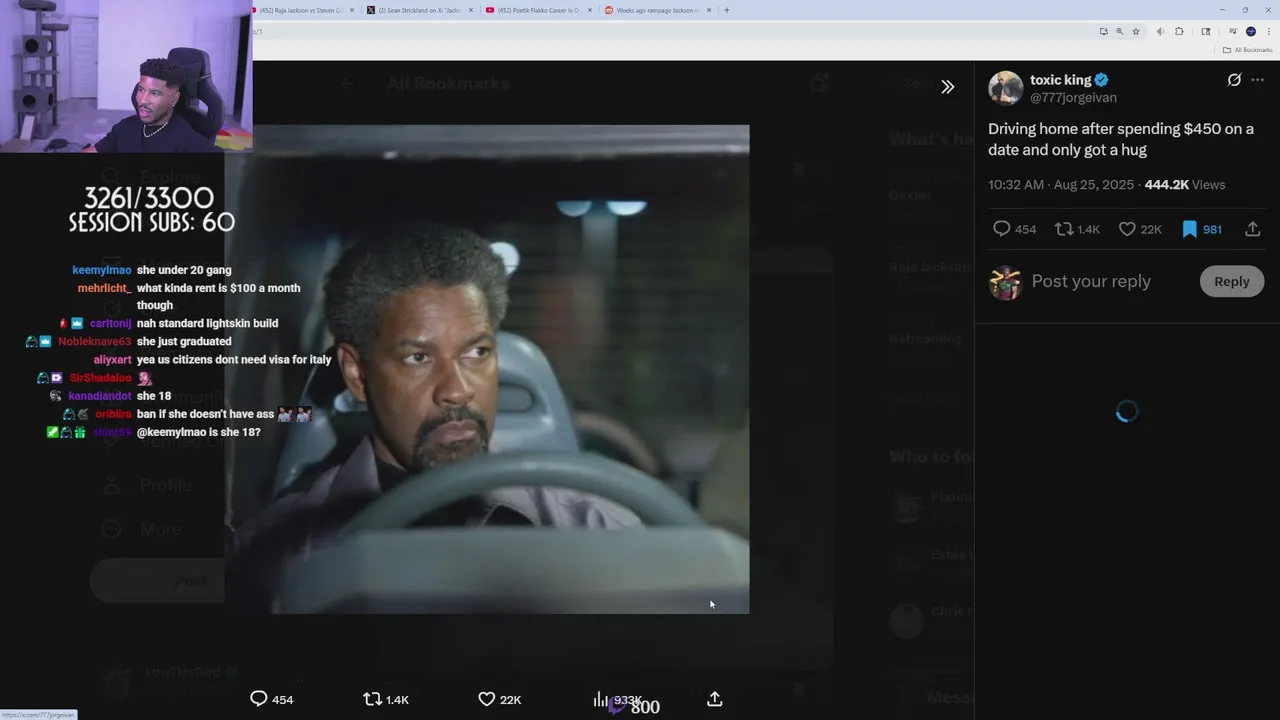Switch to the 'Sean Strickland on X' tab
This screenshot has width=1280, height=720.
(x=418, y=10)
